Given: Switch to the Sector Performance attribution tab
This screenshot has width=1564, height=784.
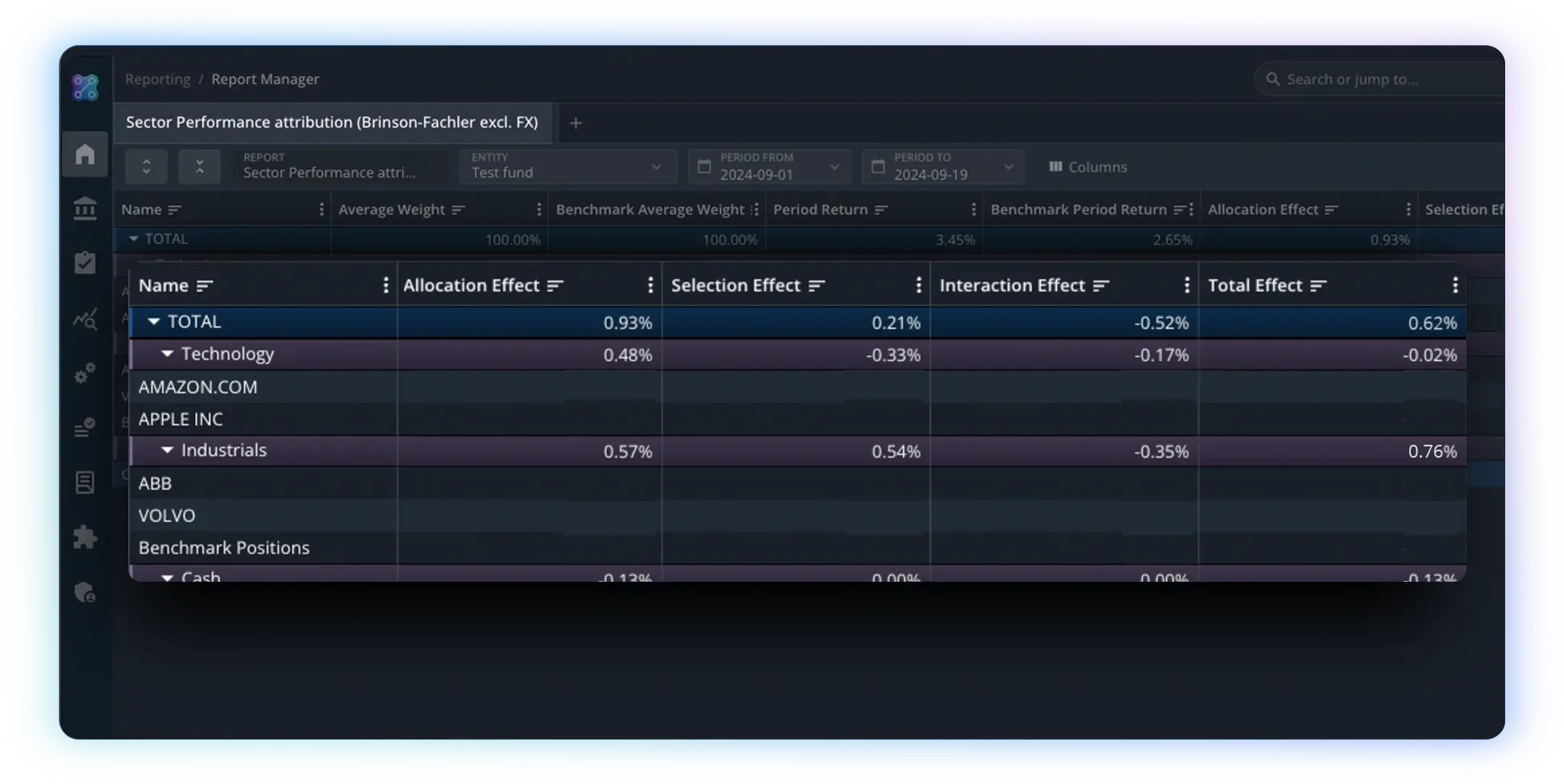Looking at the screenshot, I should (333, 122).
